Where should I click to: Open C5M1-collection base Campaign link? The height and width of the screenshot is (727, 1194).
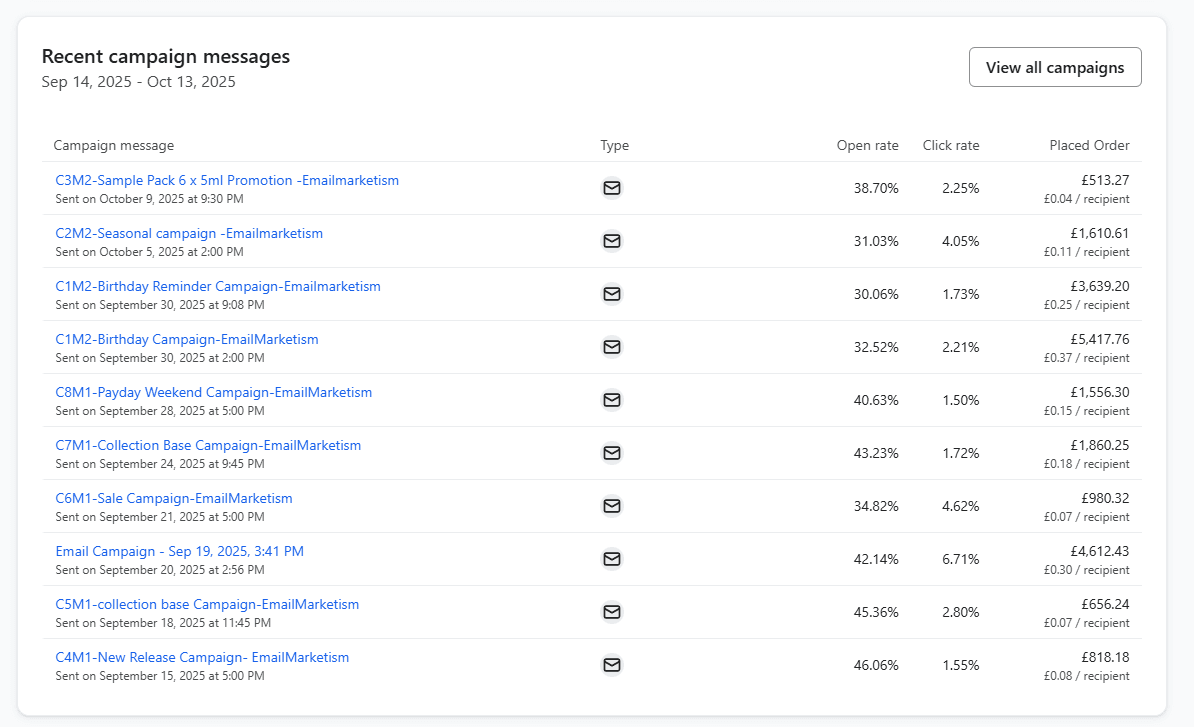point(207,605)
